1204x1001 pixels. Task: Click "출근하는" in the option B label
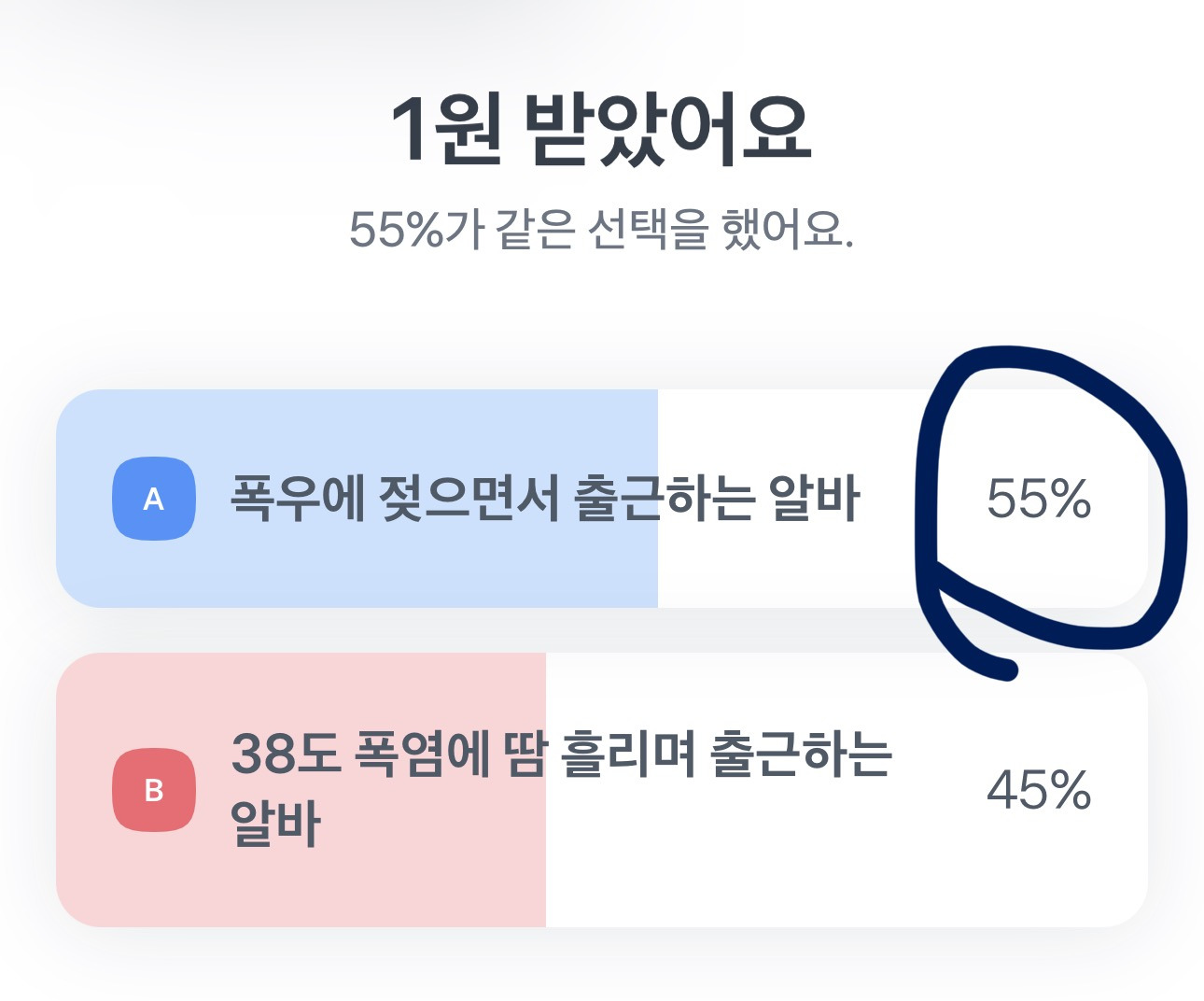(x=801, y=754)
